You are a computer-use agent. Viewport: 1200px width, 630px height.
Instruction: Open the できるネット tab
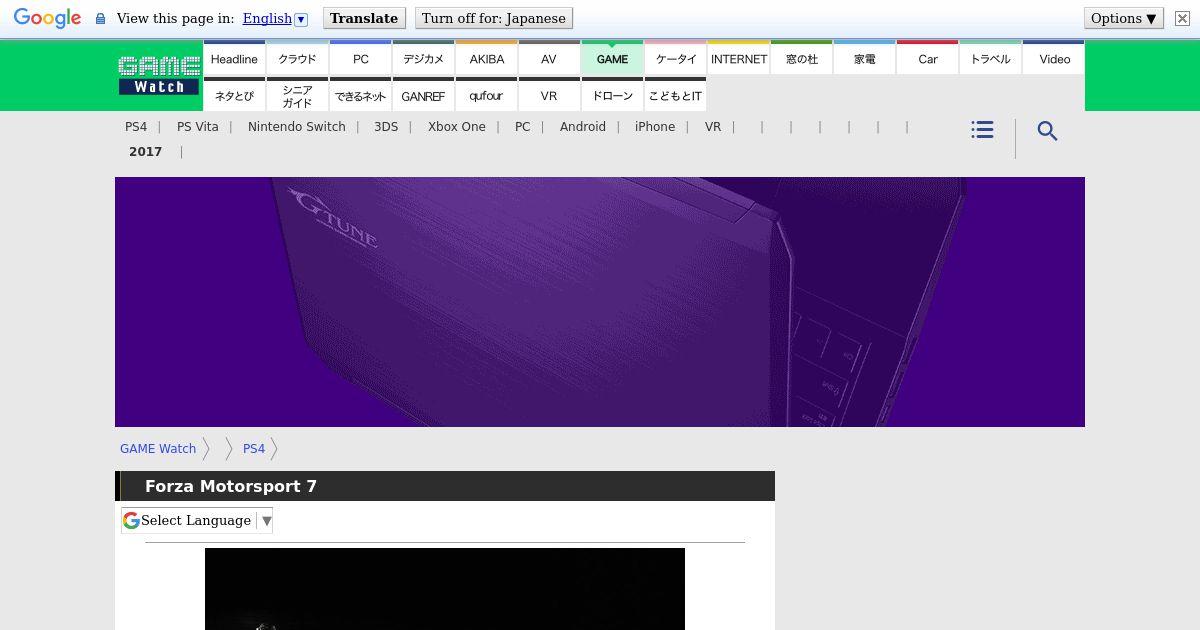click(360, 95)
